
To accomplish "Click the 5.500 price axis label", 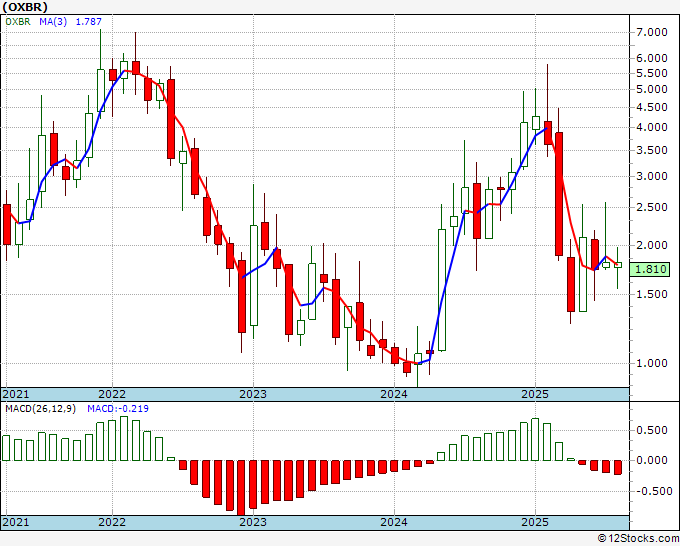I will [651, 73].
